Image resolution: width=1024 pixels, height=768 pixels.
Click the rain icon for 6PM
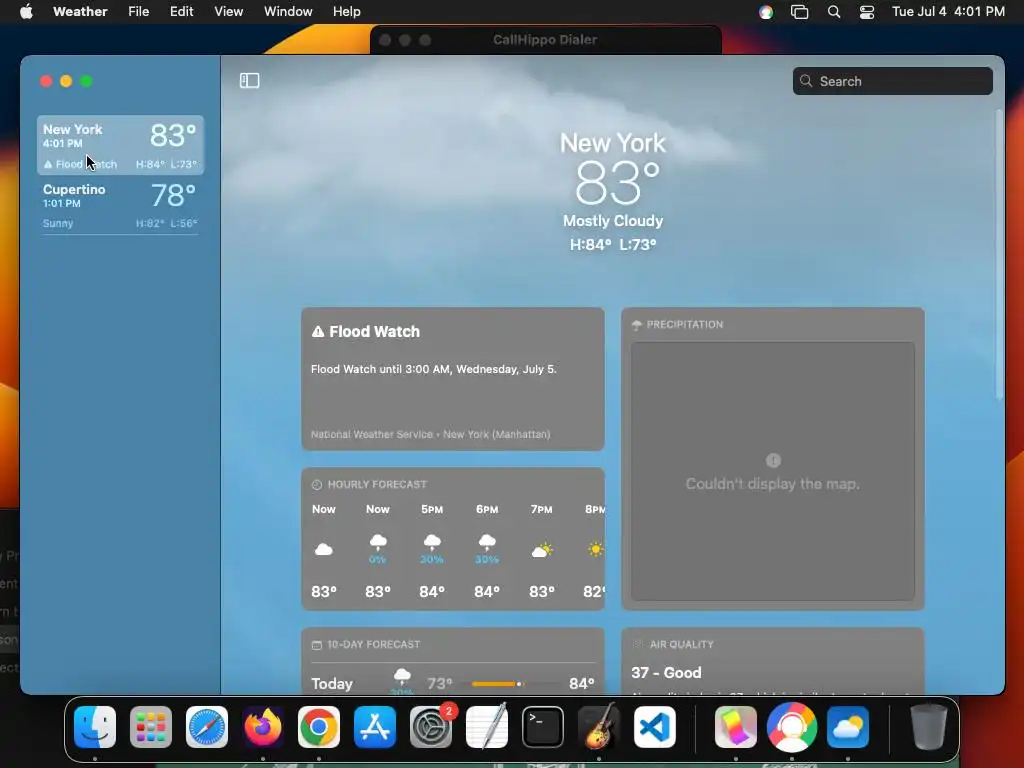click(x=487, y=541)
